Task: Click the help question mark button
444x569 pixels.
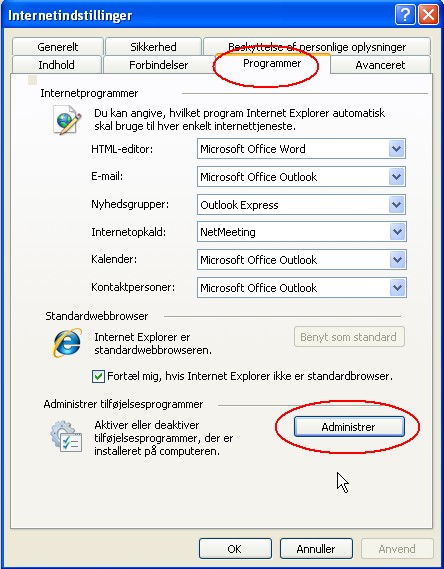Action: (x=405, y=15)
